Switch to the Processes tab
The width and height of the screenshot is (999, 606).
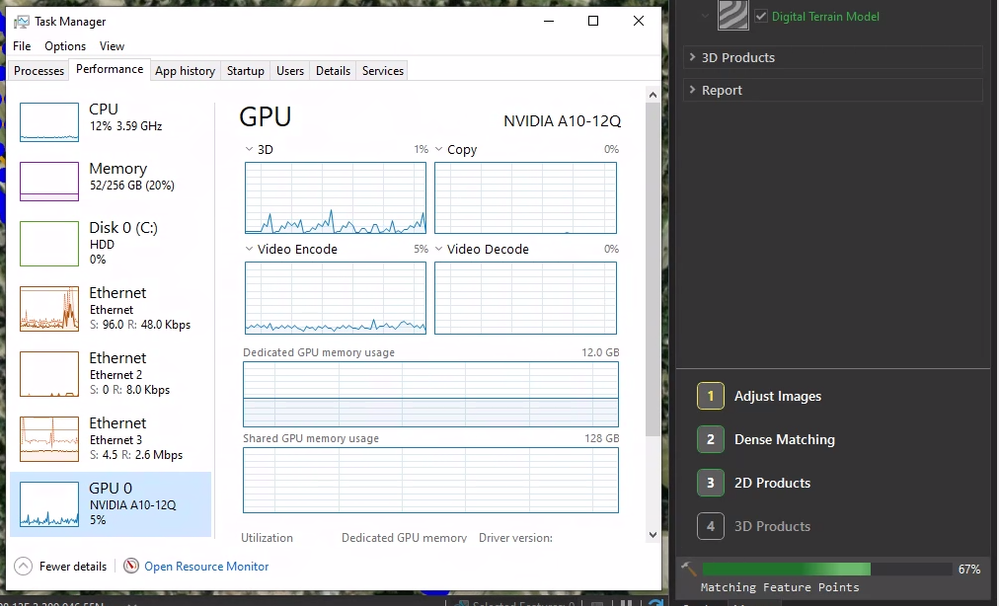(x=39, y=71)
